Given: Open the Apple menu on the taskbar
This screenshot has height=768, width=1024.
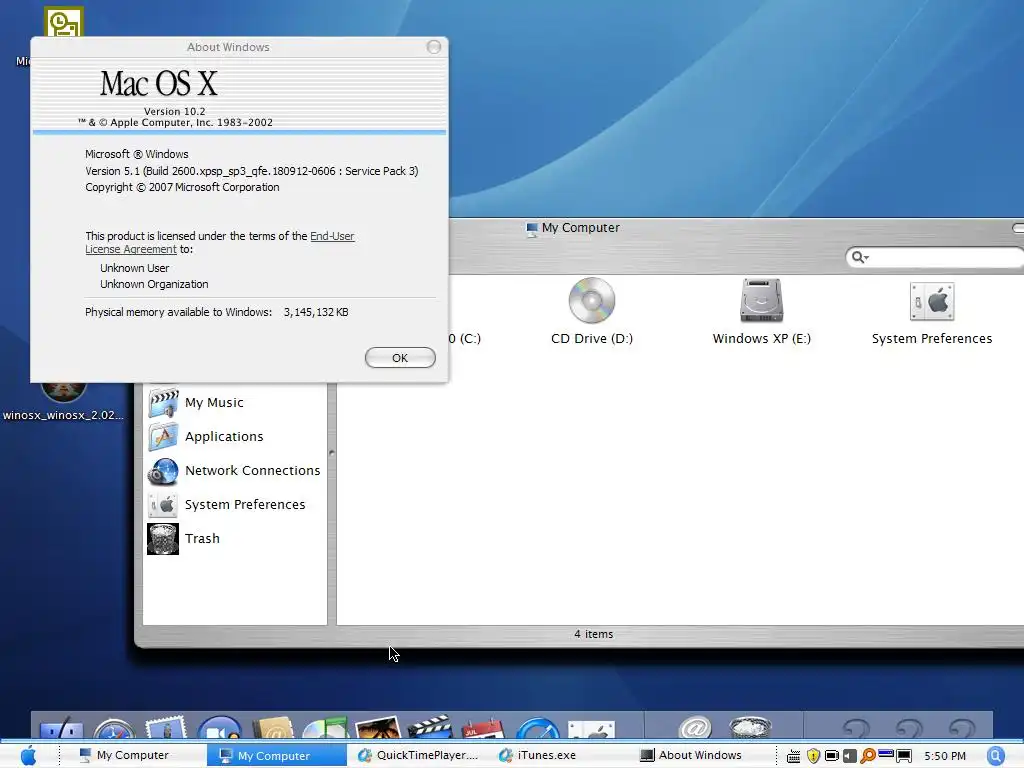Looking at the screenshot, I should tap(29, 755).
